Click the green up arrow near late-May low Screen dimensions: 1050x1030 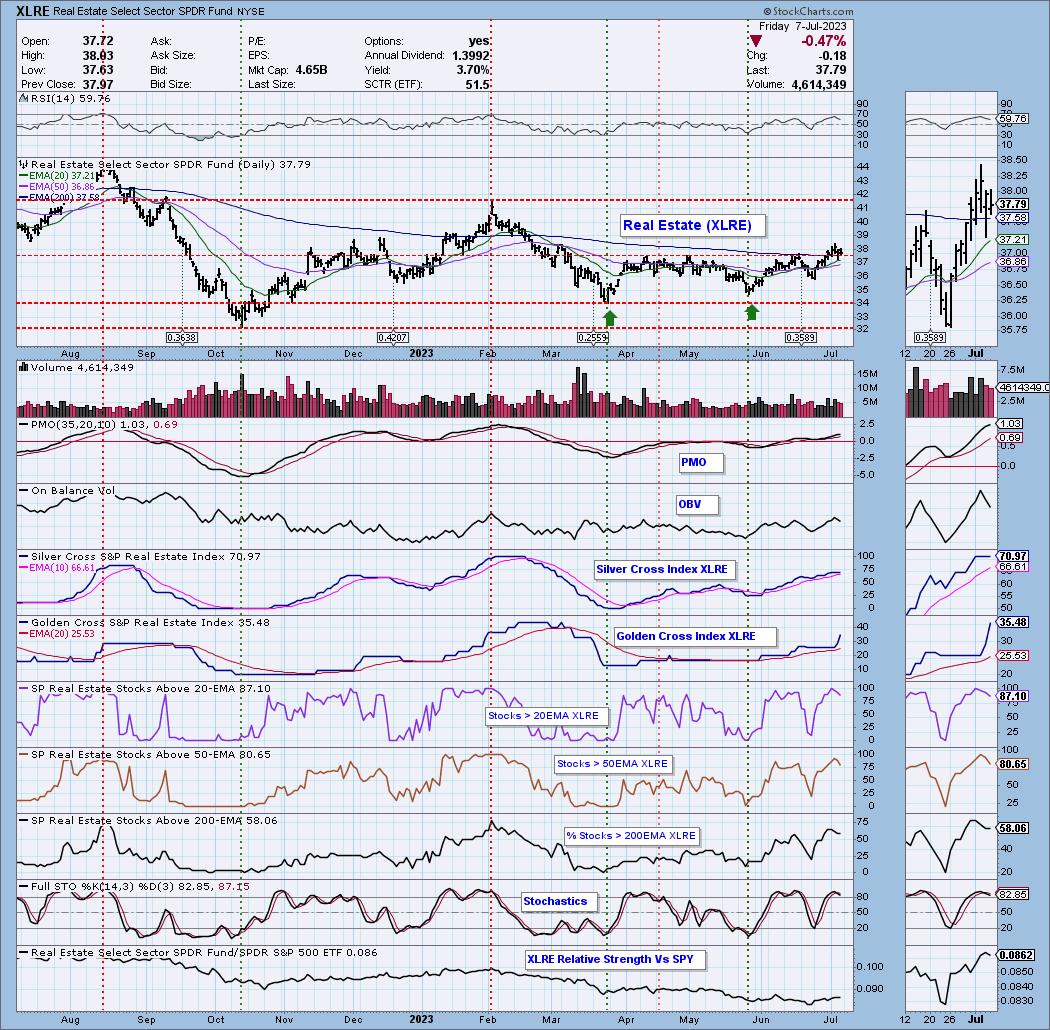(752, 311)
